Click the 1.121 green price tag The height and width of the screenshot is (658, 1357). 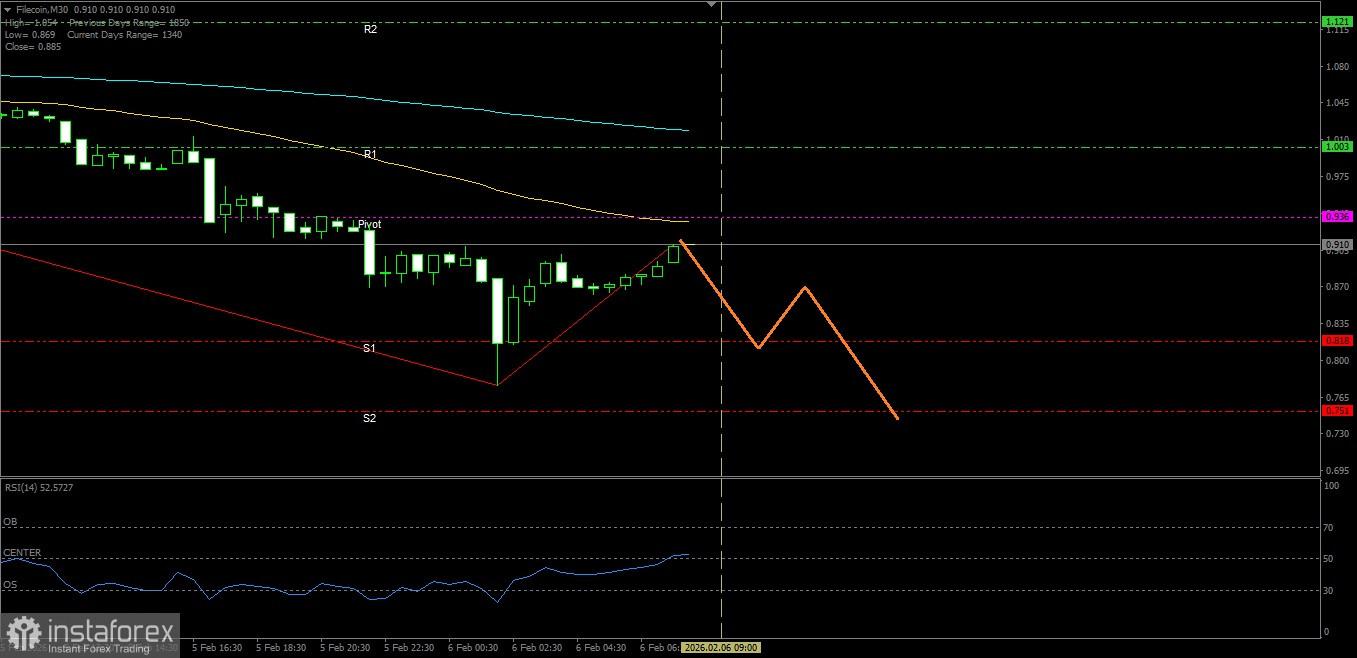click(1337, 22)
